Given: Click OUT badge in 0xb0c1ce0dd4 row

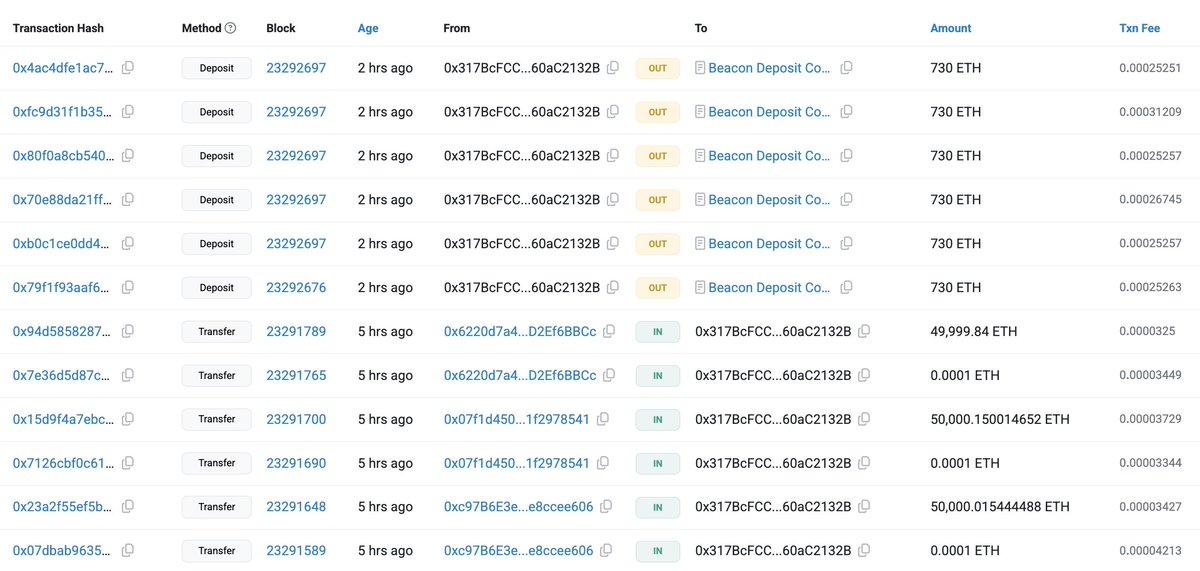Looking at the screenshot, I should click(x=657, y=244).
